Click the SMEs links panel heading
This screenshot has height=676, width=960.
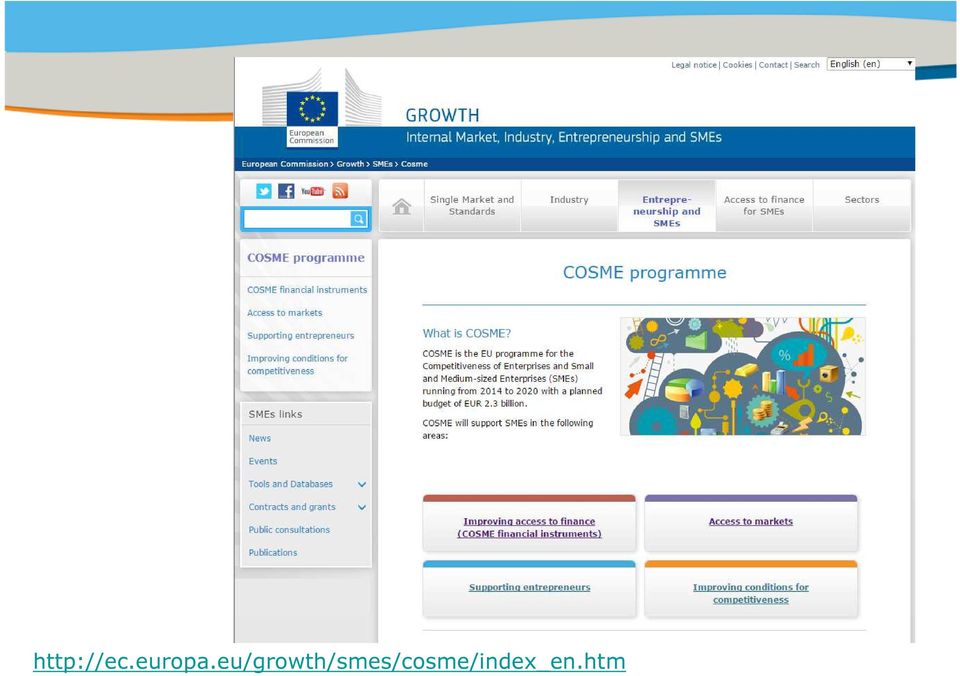276,415
